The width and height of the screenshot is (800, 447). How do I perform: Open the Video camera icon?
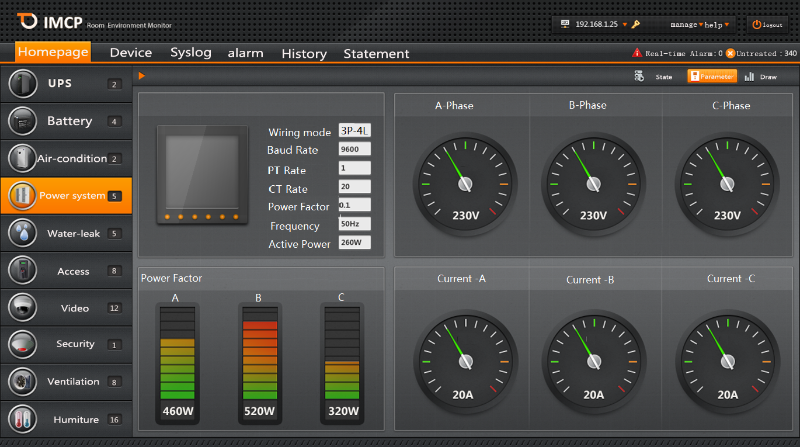(x=22, y=308)
